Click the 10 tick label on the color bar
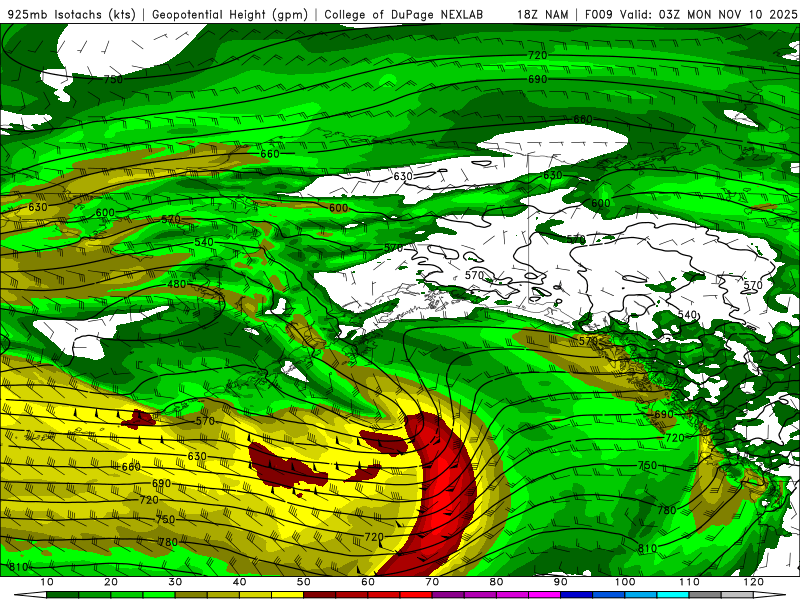This screenshot has width=800, height=600. 46,582
